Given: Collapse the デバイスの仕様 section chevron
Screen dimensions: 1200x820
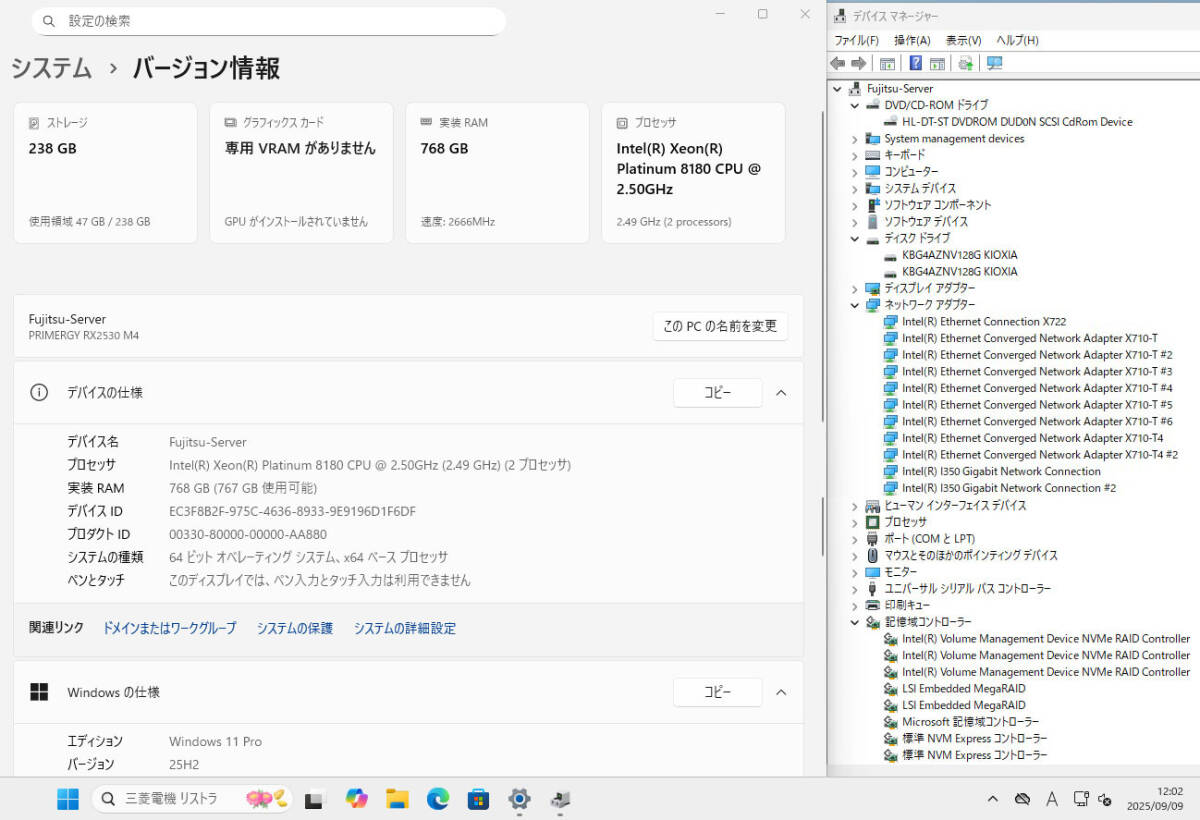Looking at the screenshot, I should click(782, 392).
